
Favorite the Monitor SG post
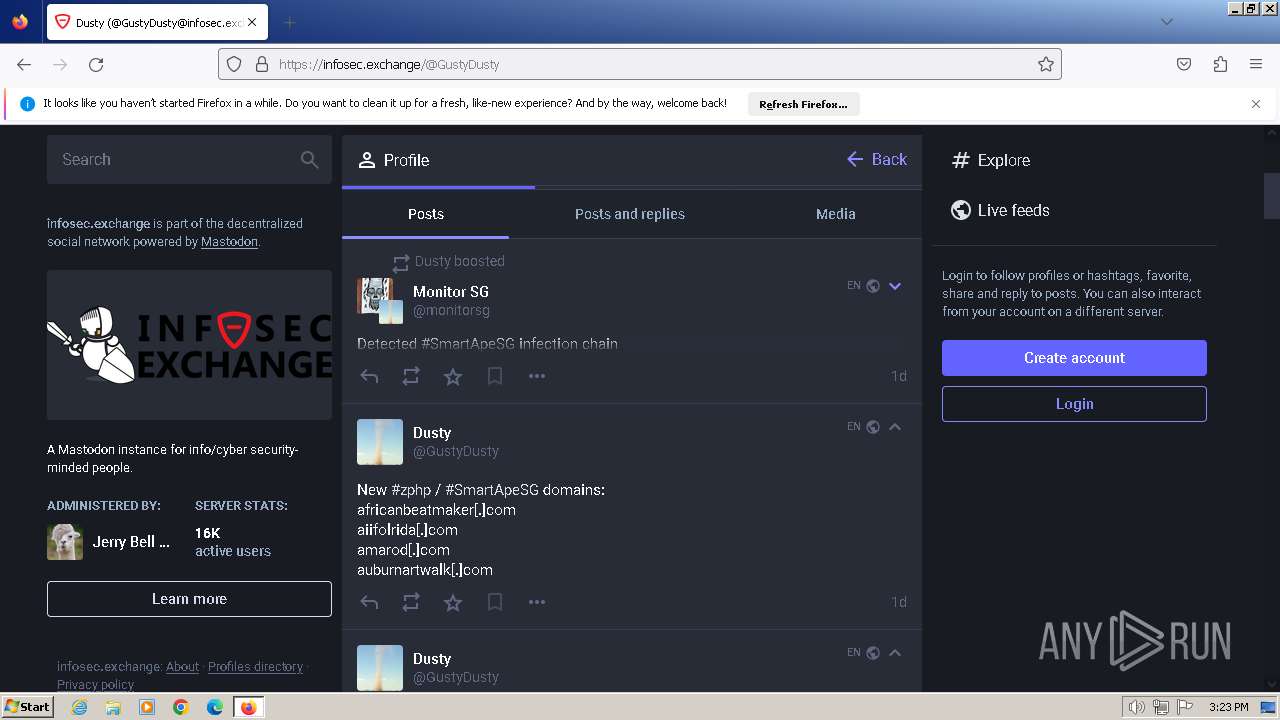tap(453, 377)
